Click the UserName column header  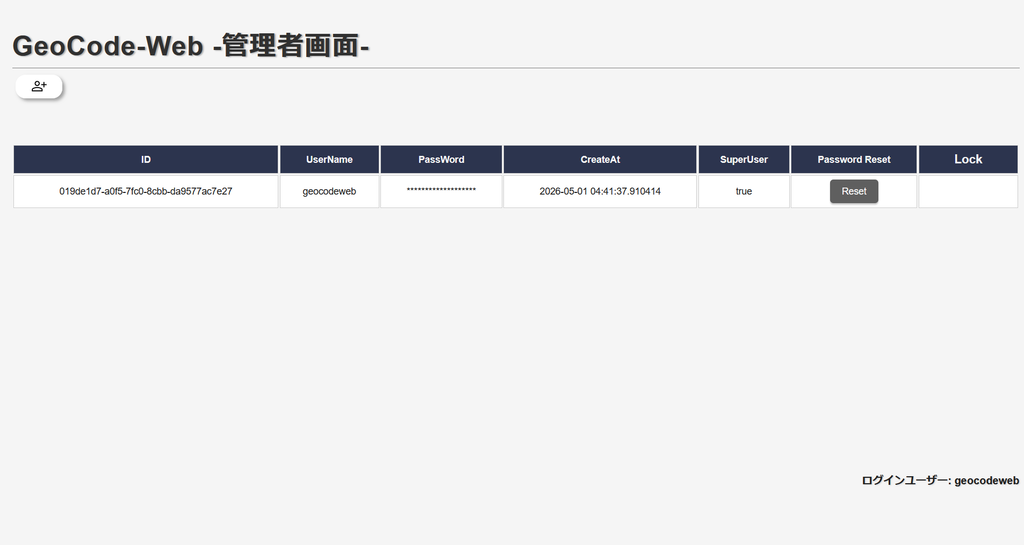click(x=329, y=159)
